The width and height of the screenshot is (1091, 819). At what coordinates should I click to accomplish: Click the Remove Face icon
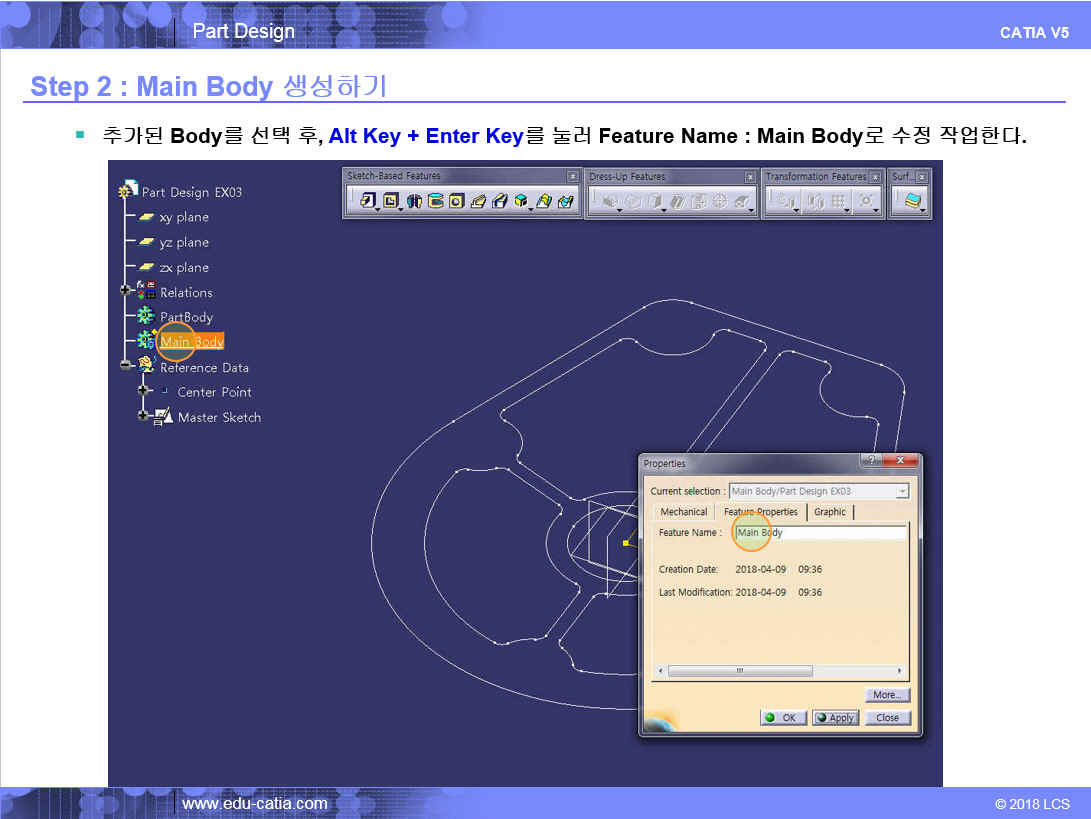coord(742,201)
